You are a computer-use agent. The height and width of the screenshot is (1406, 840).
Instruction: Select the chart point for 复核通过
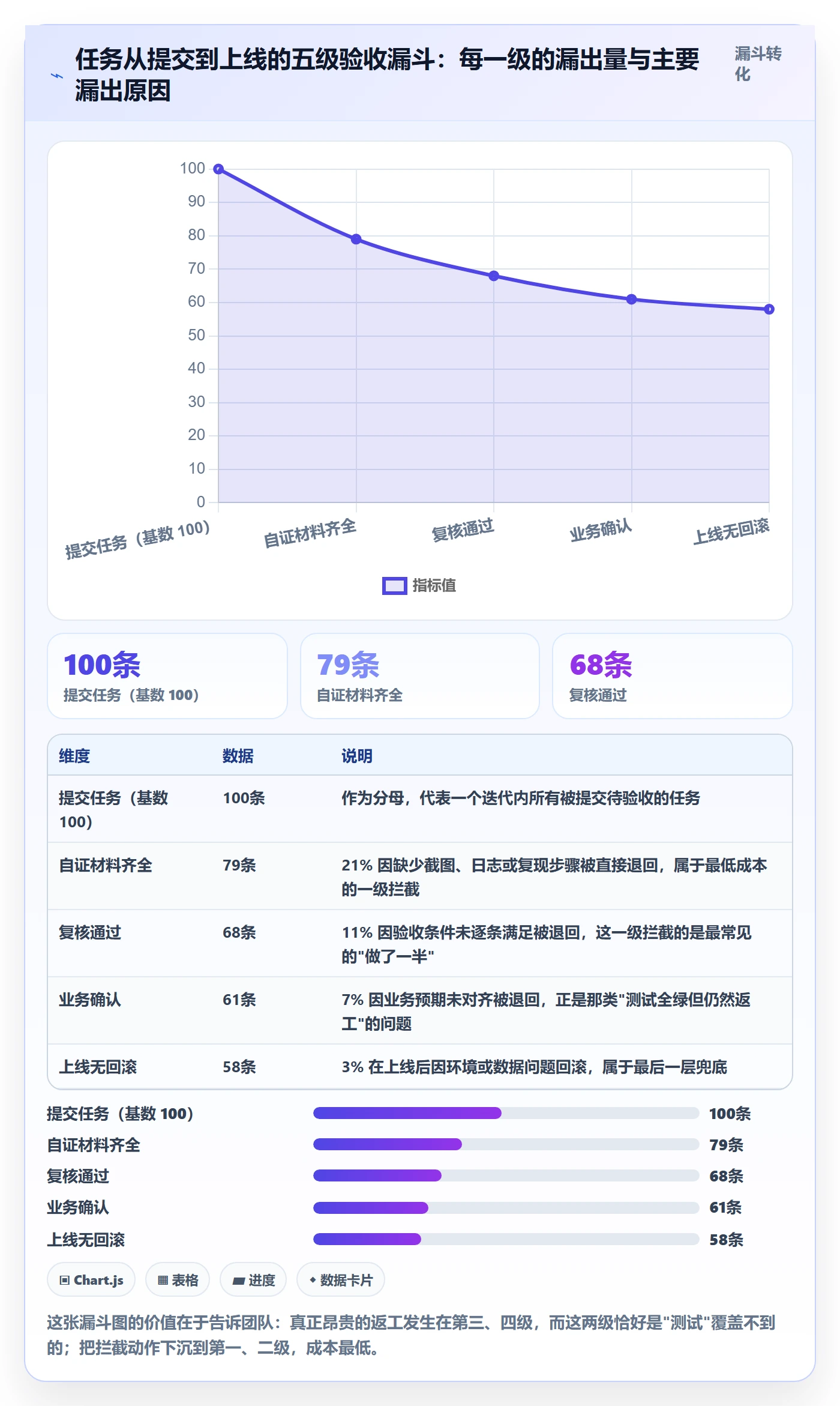[494, 276]
